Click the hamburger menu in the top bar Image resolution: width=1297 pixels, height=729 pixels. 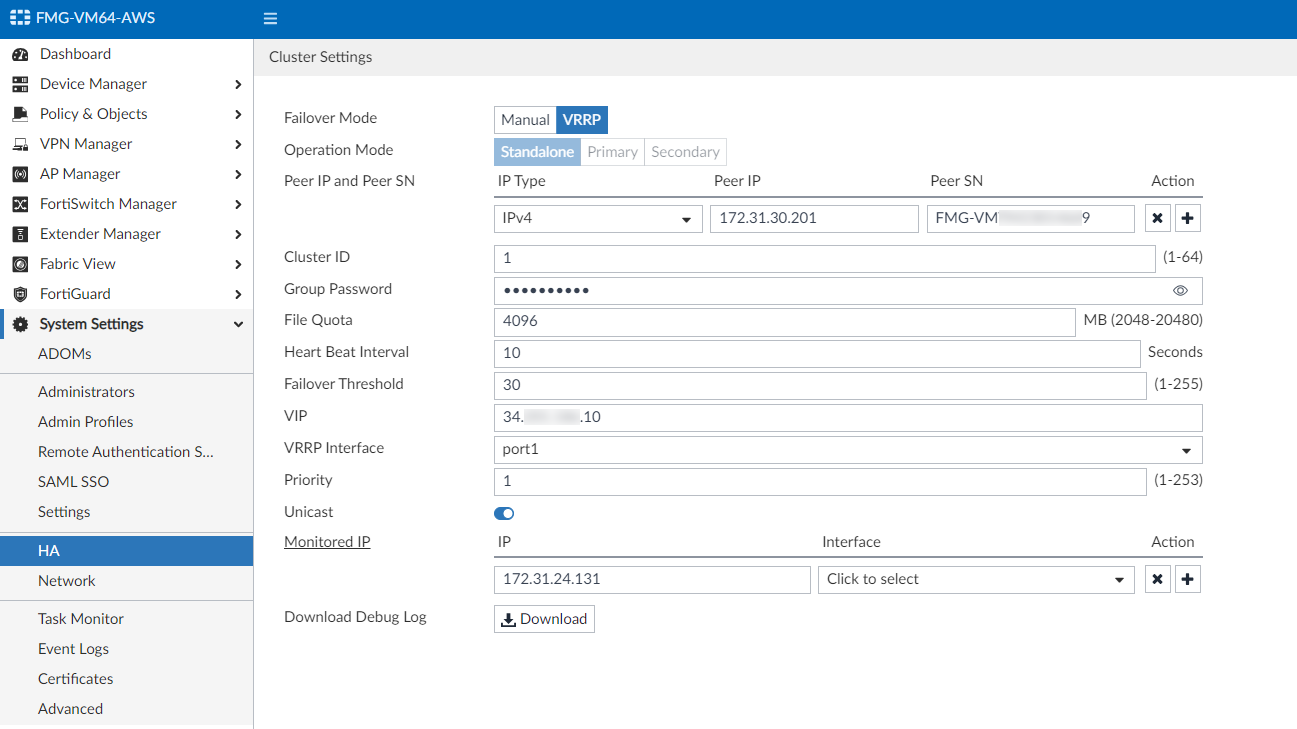click(x=269, y=17)
